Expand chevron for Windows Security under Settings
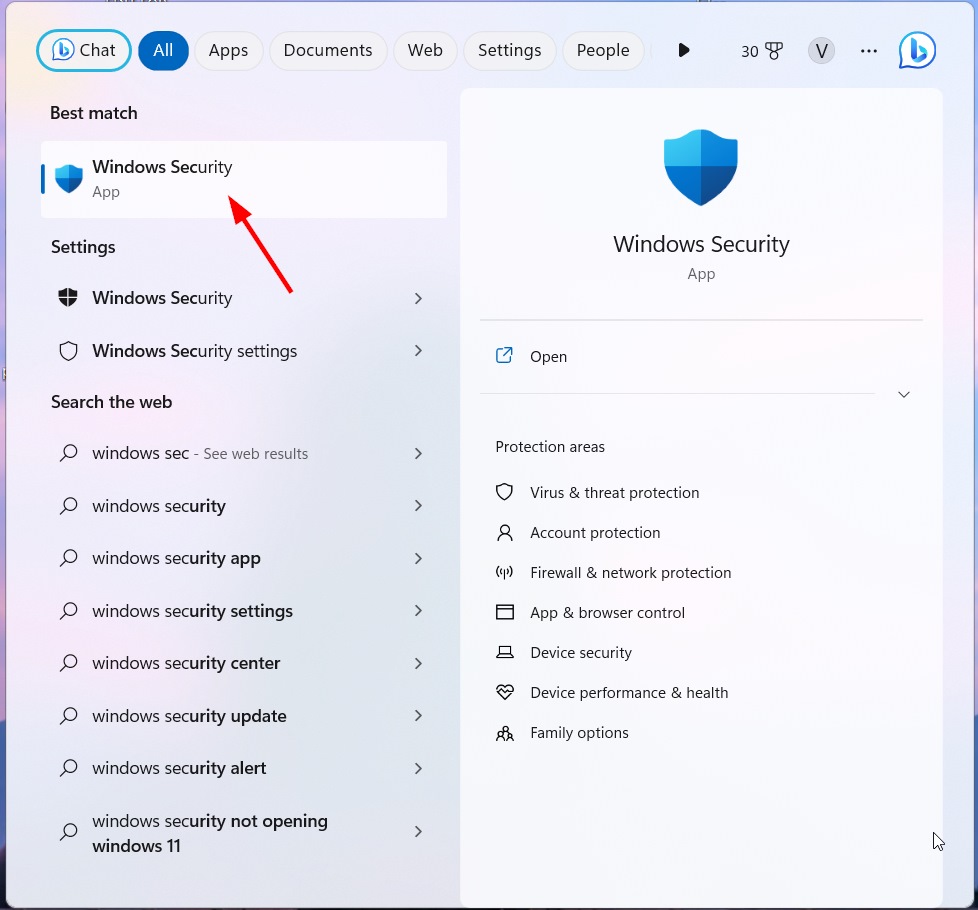The width and height of the screenshot is (978, 910). [419, 298]
